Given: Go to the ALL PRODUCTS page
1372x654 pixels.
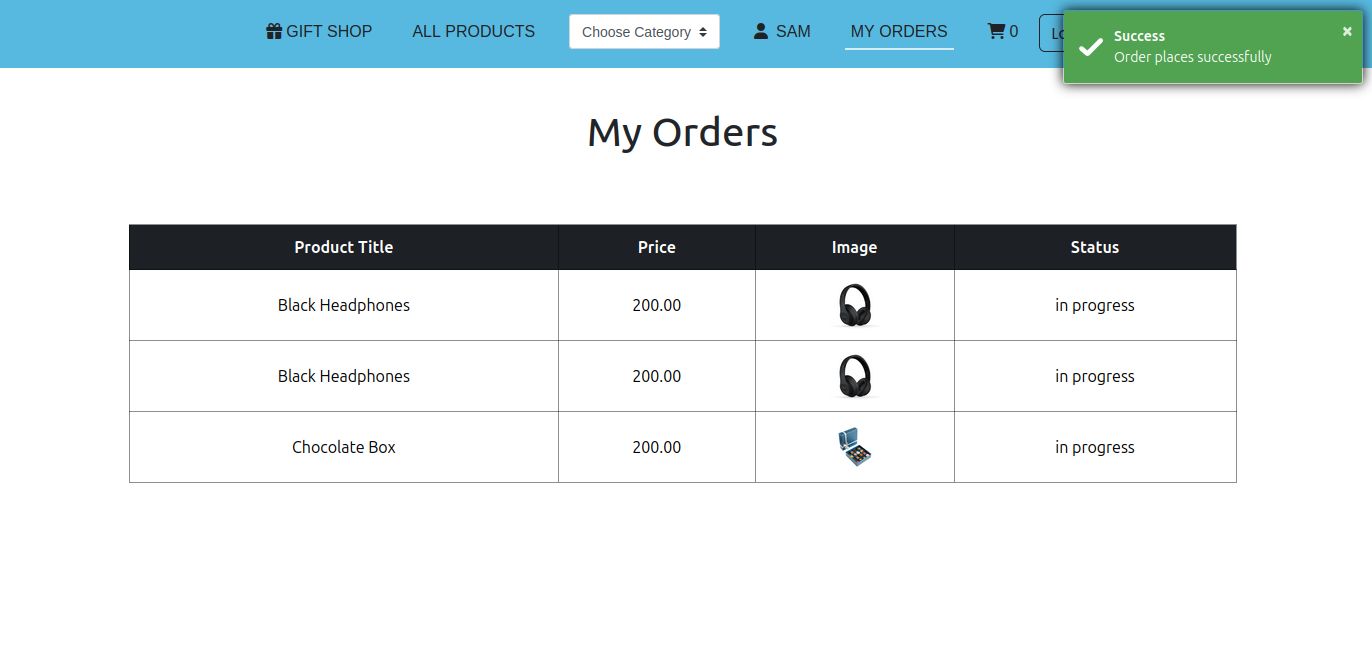Looking at the screenshot, I should coord(473,32).
